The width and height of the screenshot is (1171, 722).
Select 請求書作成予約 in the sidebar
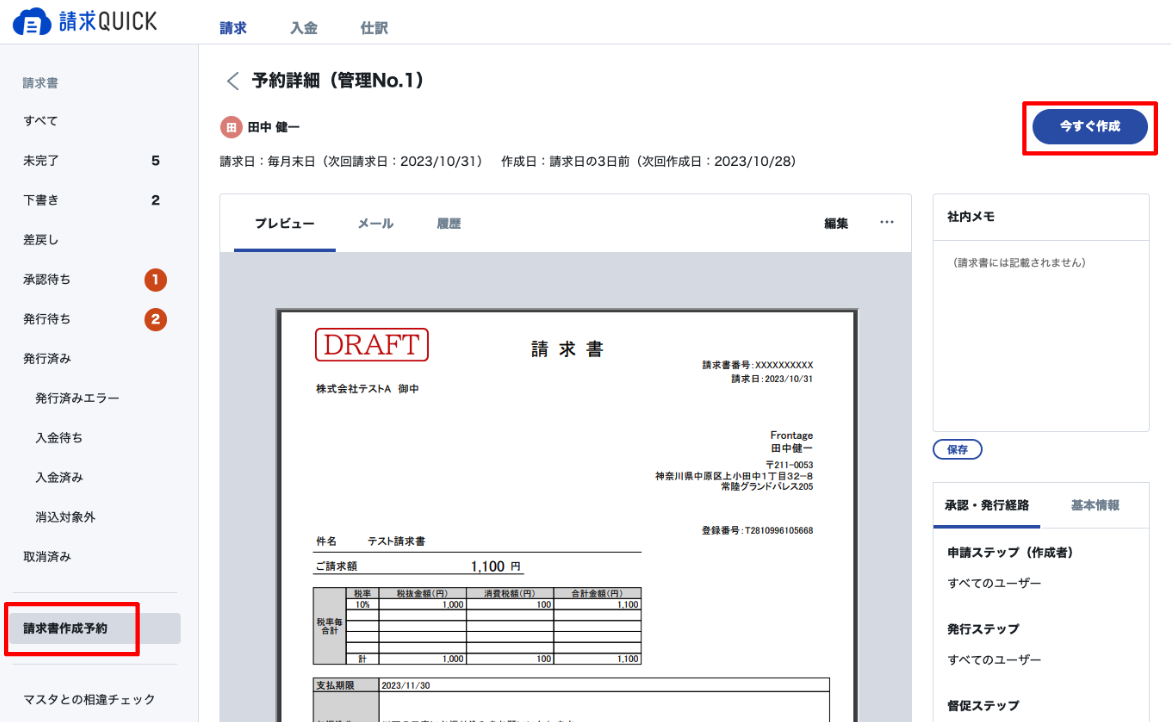(x=94, y=629)
